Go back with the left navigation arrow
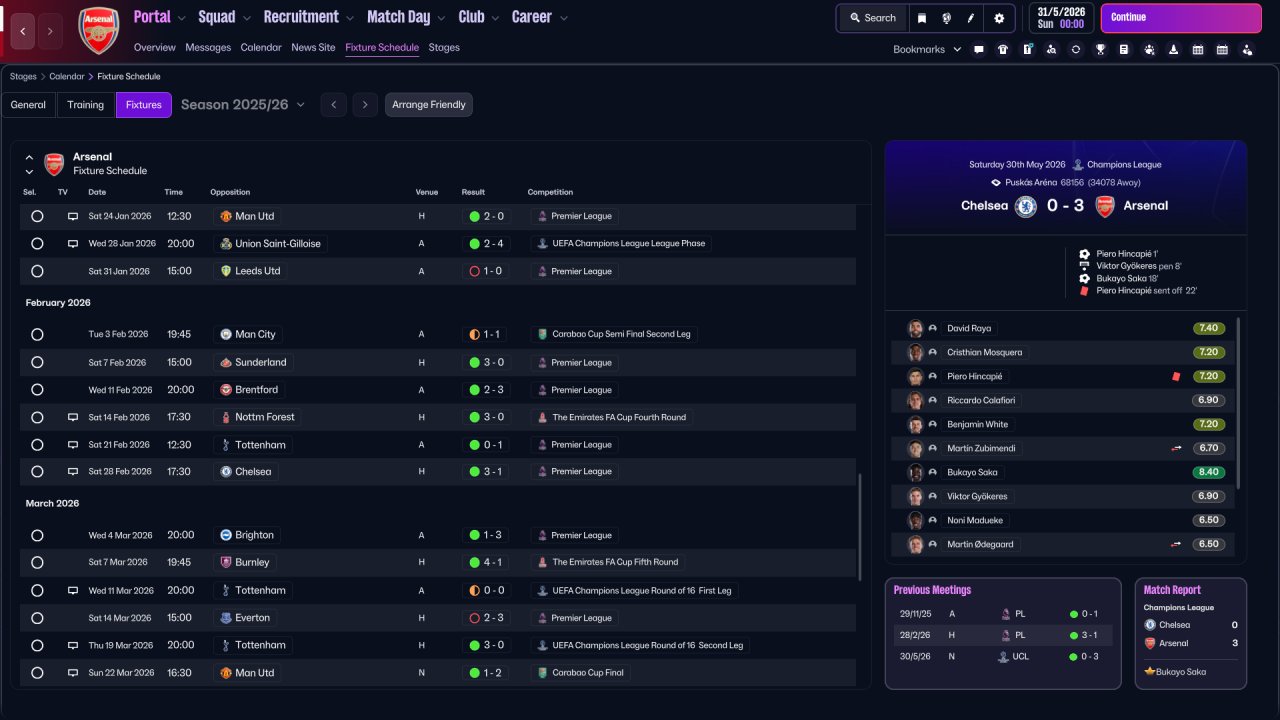Image resolution: width=1280 pixels, height=720 pixels. click(23, 31)
